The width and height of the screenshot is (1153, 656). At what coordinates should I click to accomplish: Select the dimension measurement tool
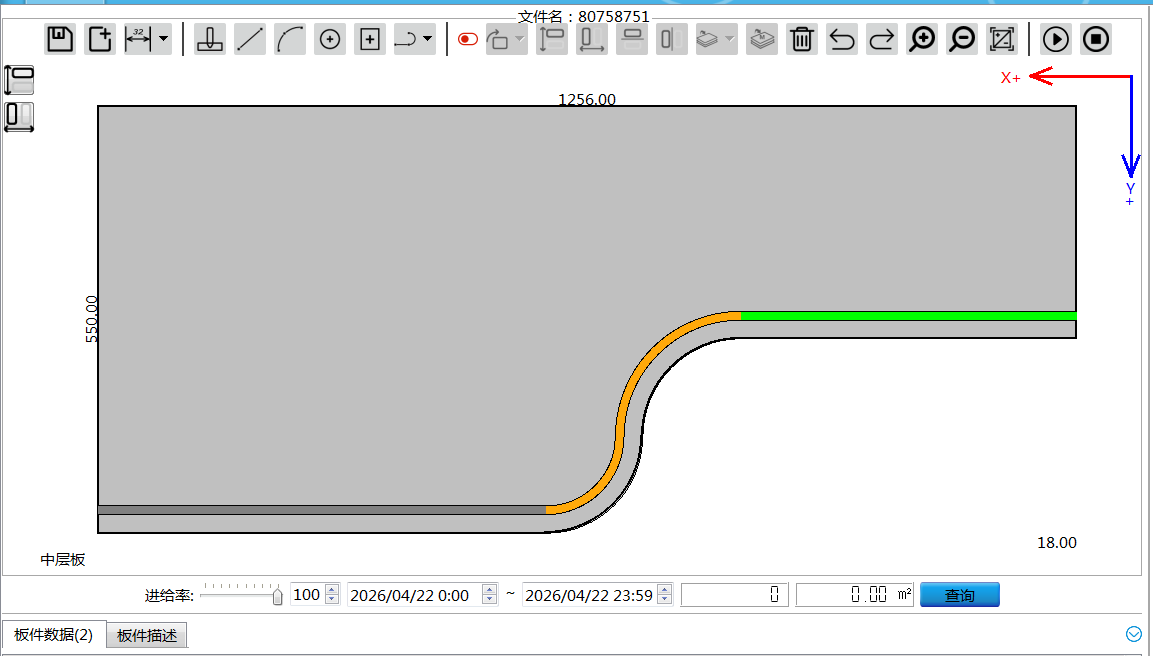coord(138,39)
